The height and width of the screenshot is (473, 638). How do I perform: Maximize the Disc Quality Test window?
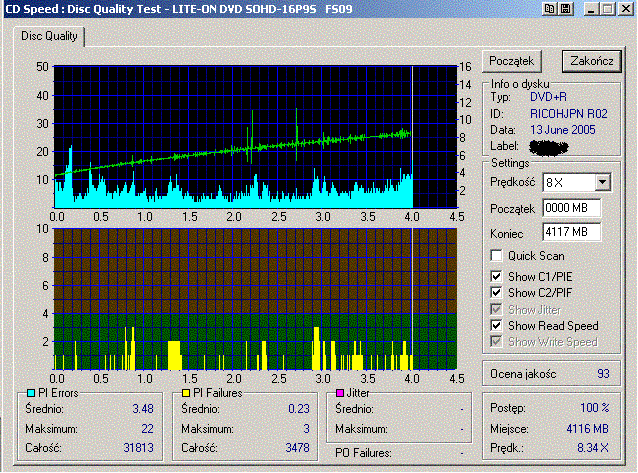pyautogui.click(x=608, y=9)
